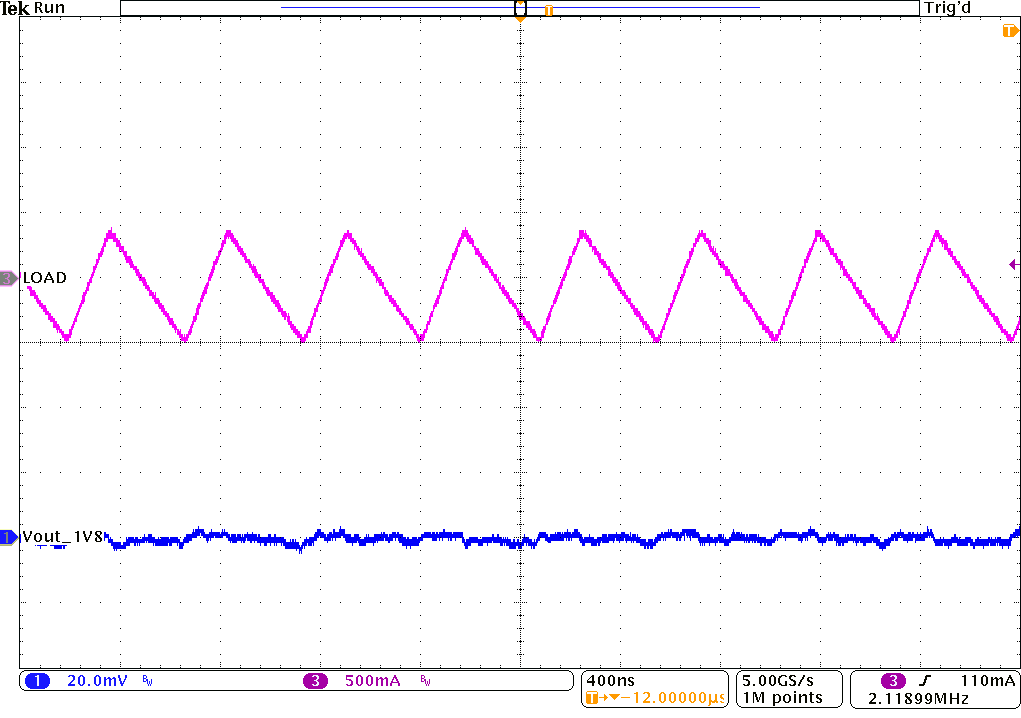This screenshot has height=718, width=1021.
Task: Click the BW bandwidth-limit icon next to 20.0mV
Action: [145, 681]
